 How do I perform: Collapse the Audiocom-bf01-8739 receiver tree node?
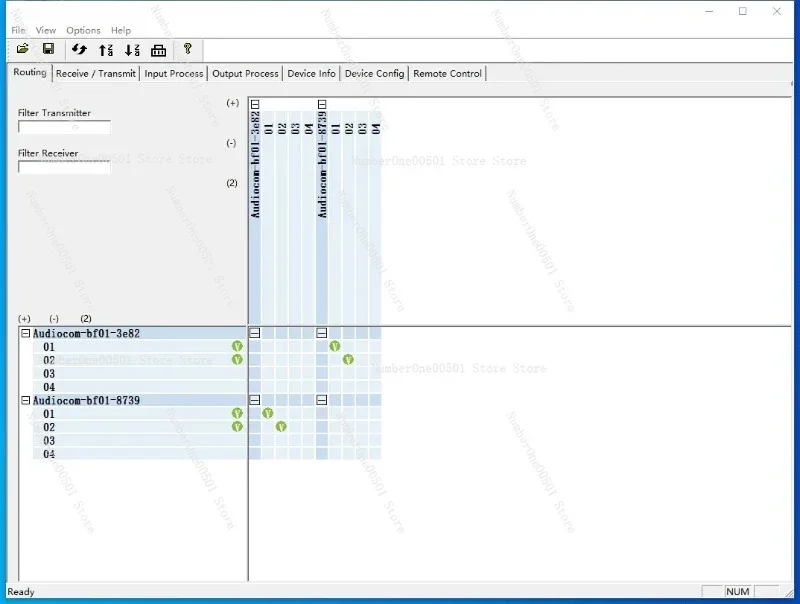25,400
